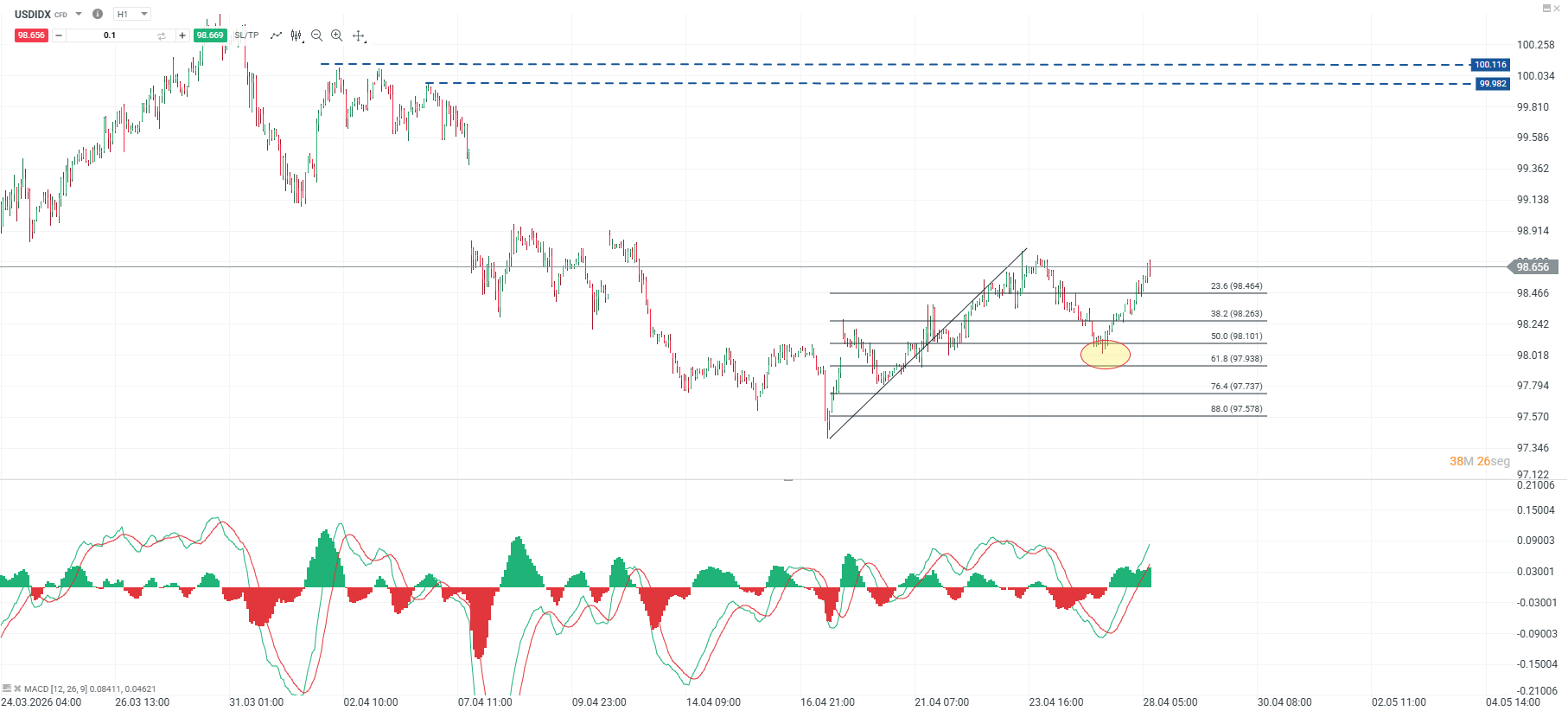Open the indicators candlestick icon menu
This screenshot has width=1568, height=711.
tap(296, 35)
